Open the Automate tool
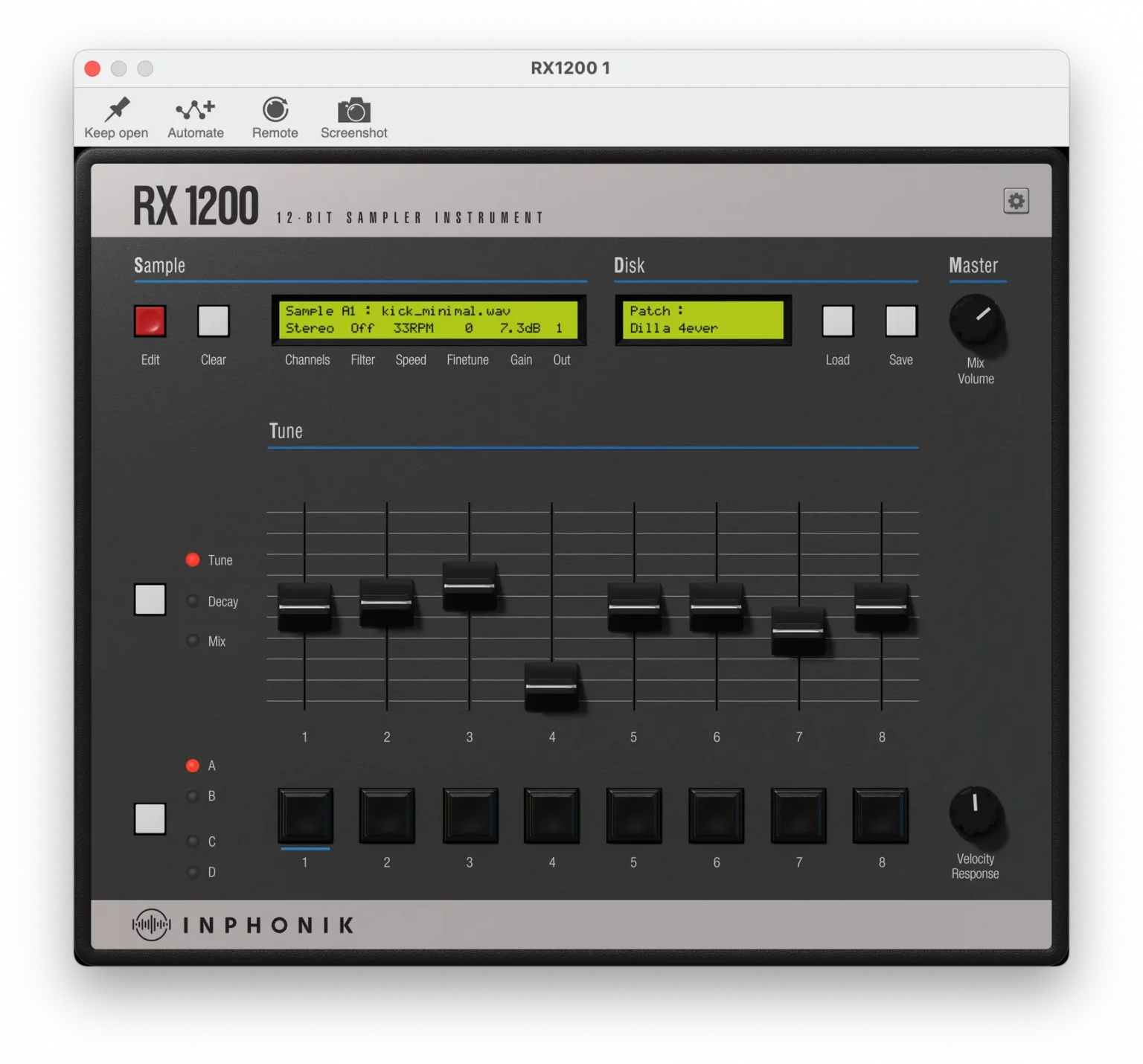The height and width of the screenshot is (1064, 1143). pos(195,110)
